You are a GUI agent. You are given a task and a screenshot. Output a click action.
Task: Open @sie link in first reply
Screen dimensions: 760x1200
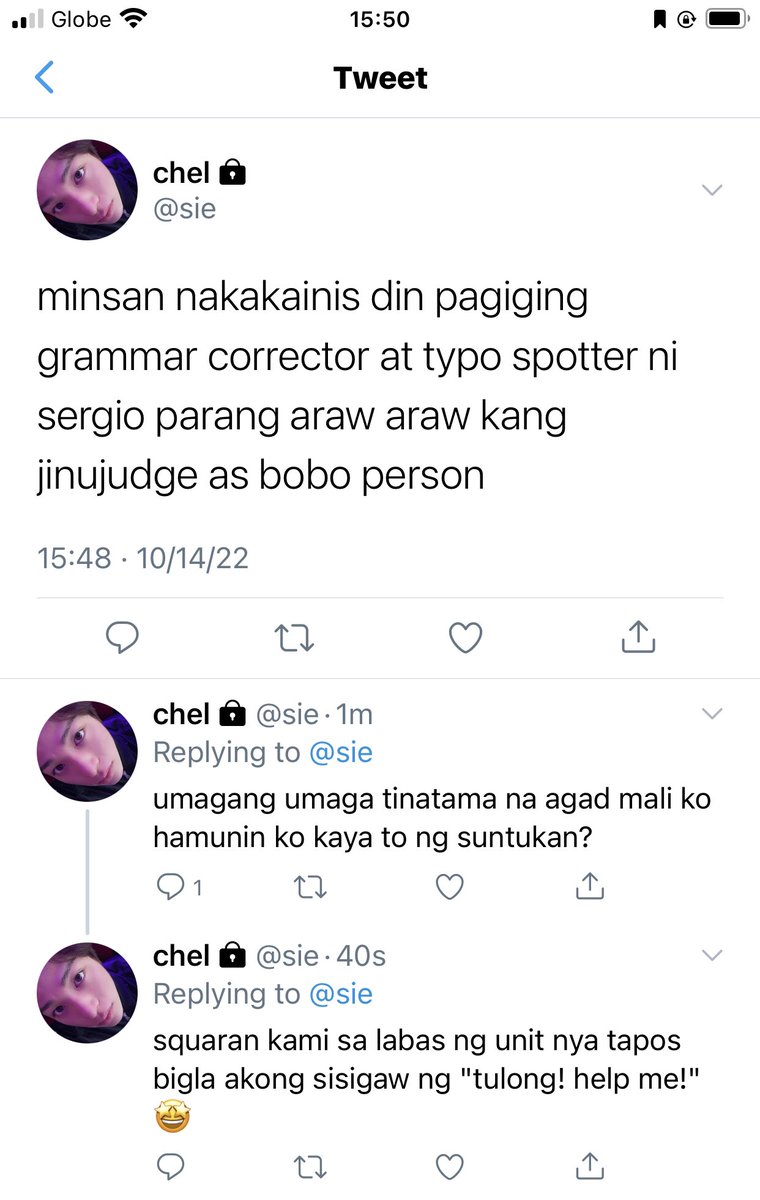341,752
